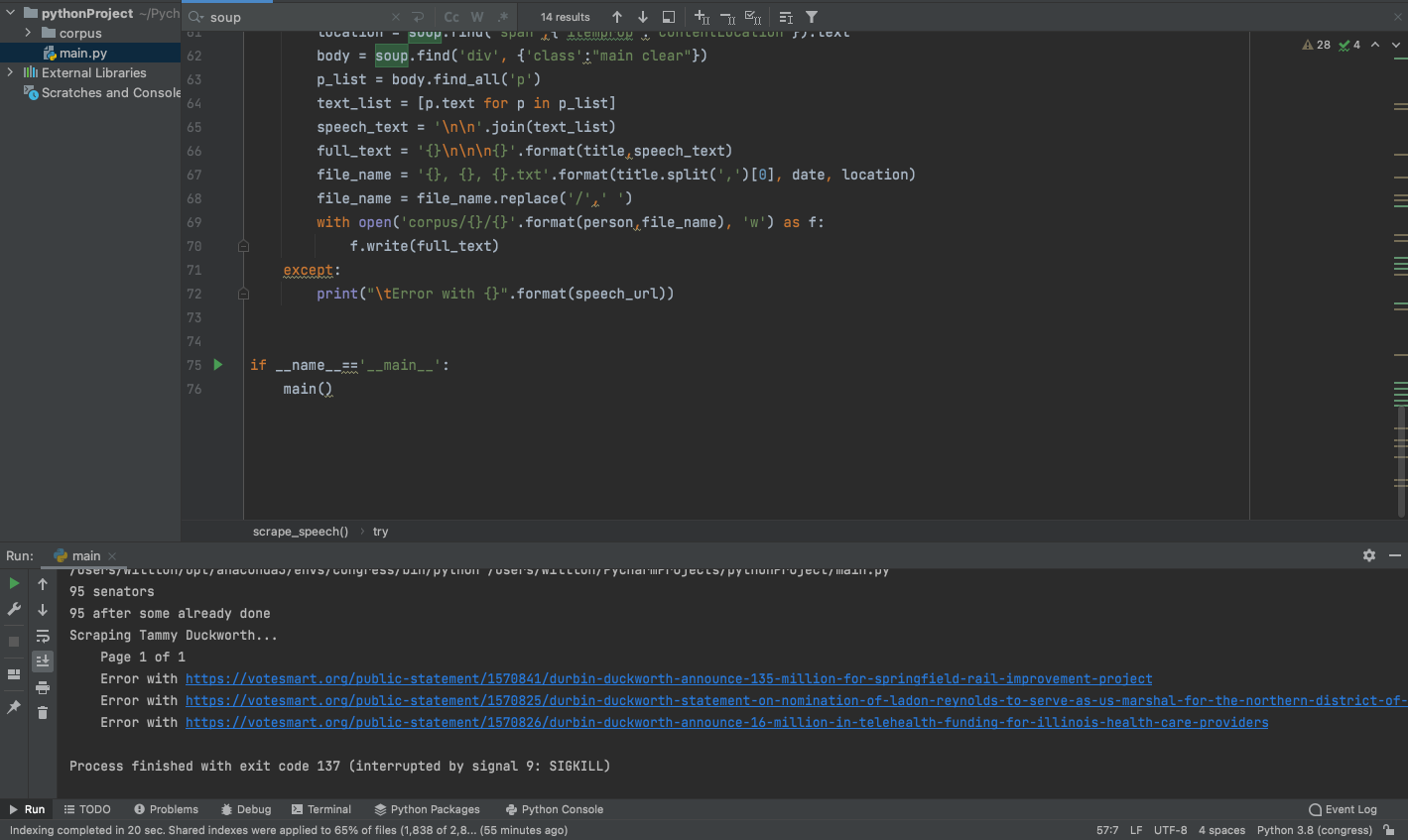Click the Stop process square icon
1408x840 pixels.
click(14, 642)
